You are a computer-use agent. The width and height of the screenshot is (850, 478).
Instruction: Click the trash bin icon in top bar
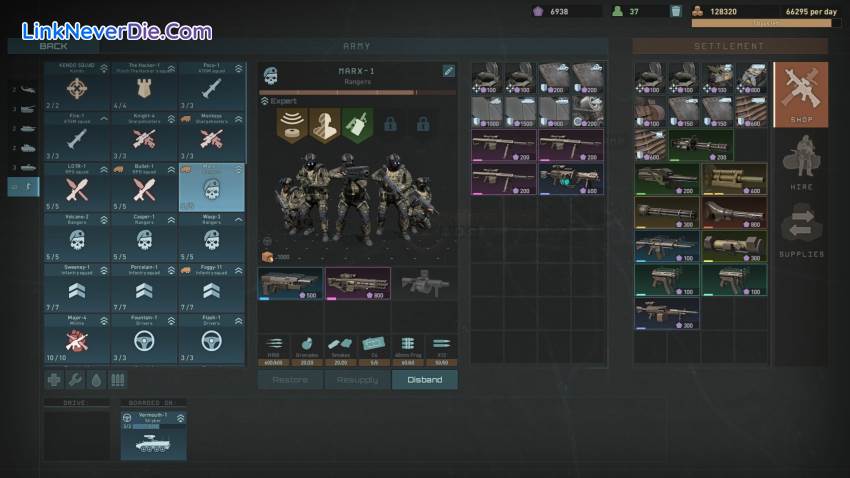point(676,11)
